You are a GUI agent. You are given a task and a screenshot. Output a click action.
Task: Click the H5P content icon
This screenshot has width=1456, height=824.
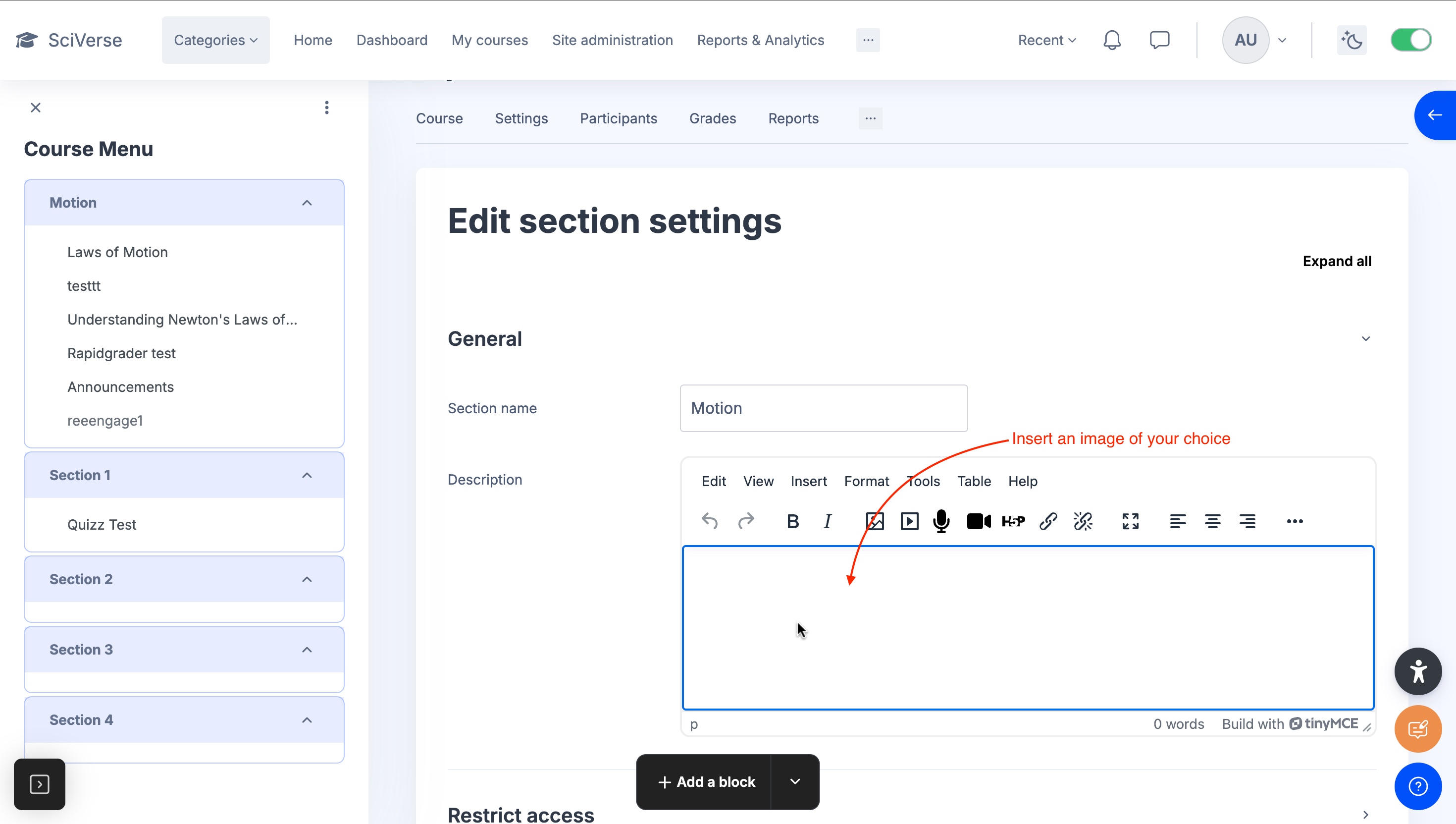1013,521
